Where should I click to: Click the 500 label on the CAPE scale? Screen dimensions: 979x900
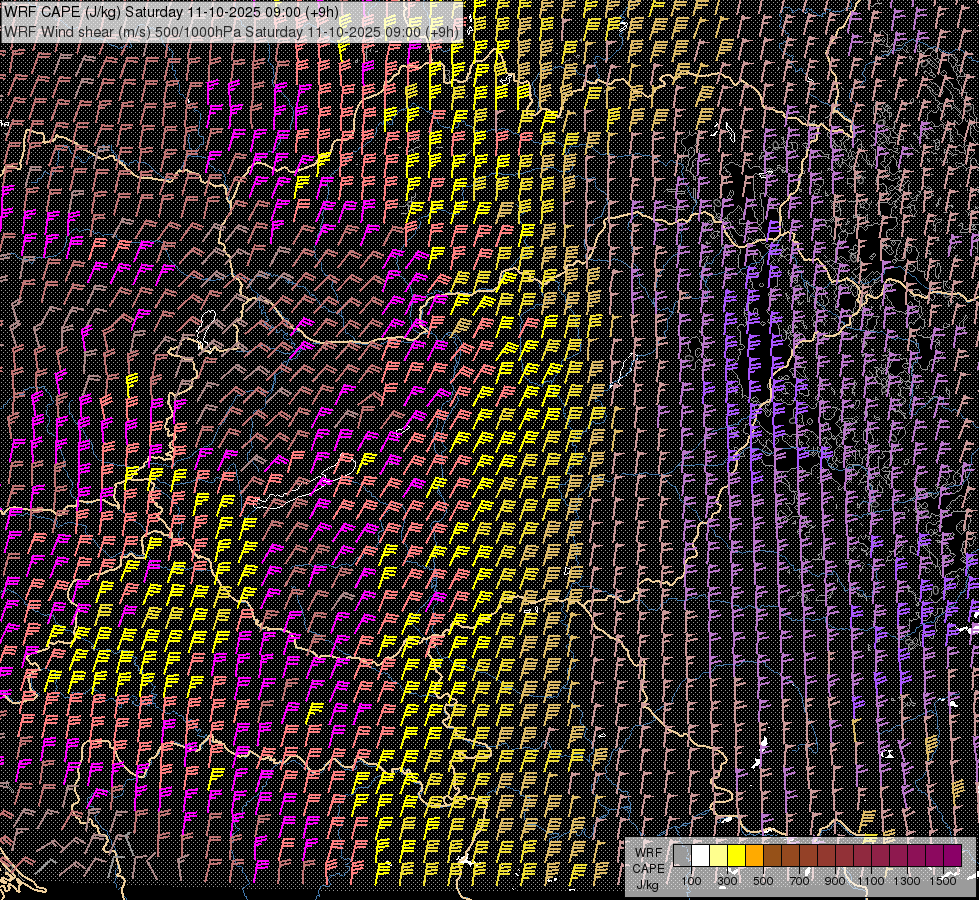click(x=763, y=881)
